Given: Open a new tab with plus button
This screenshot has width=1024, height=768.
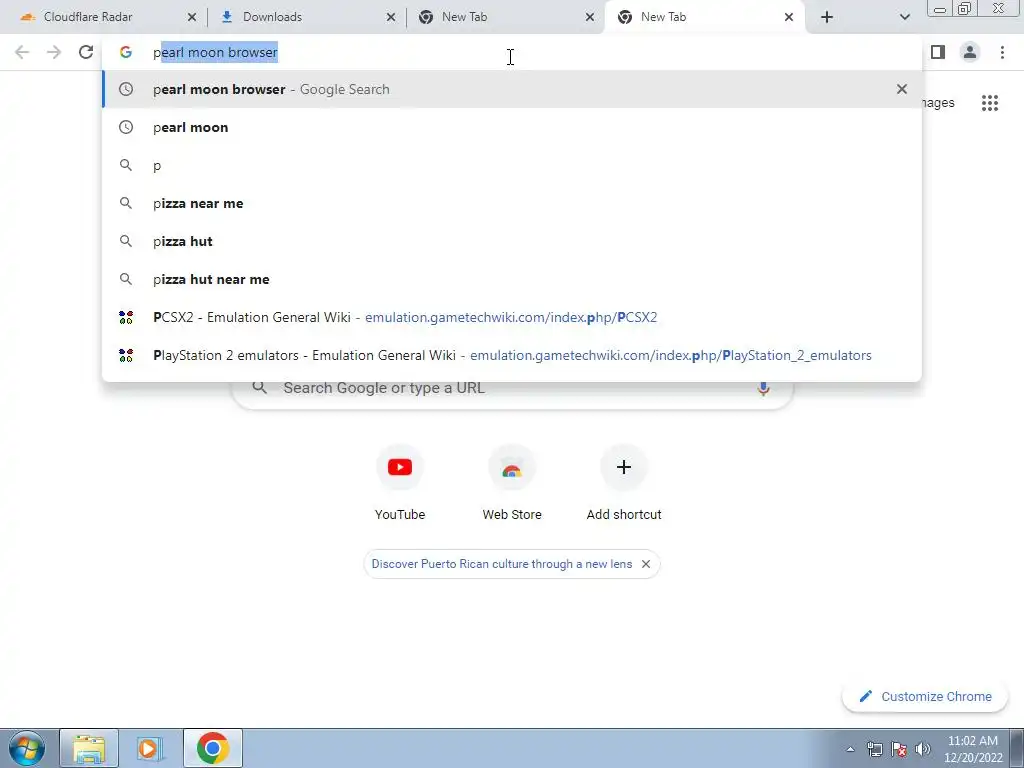Looking at the screenshot, I should coord(827,17).
